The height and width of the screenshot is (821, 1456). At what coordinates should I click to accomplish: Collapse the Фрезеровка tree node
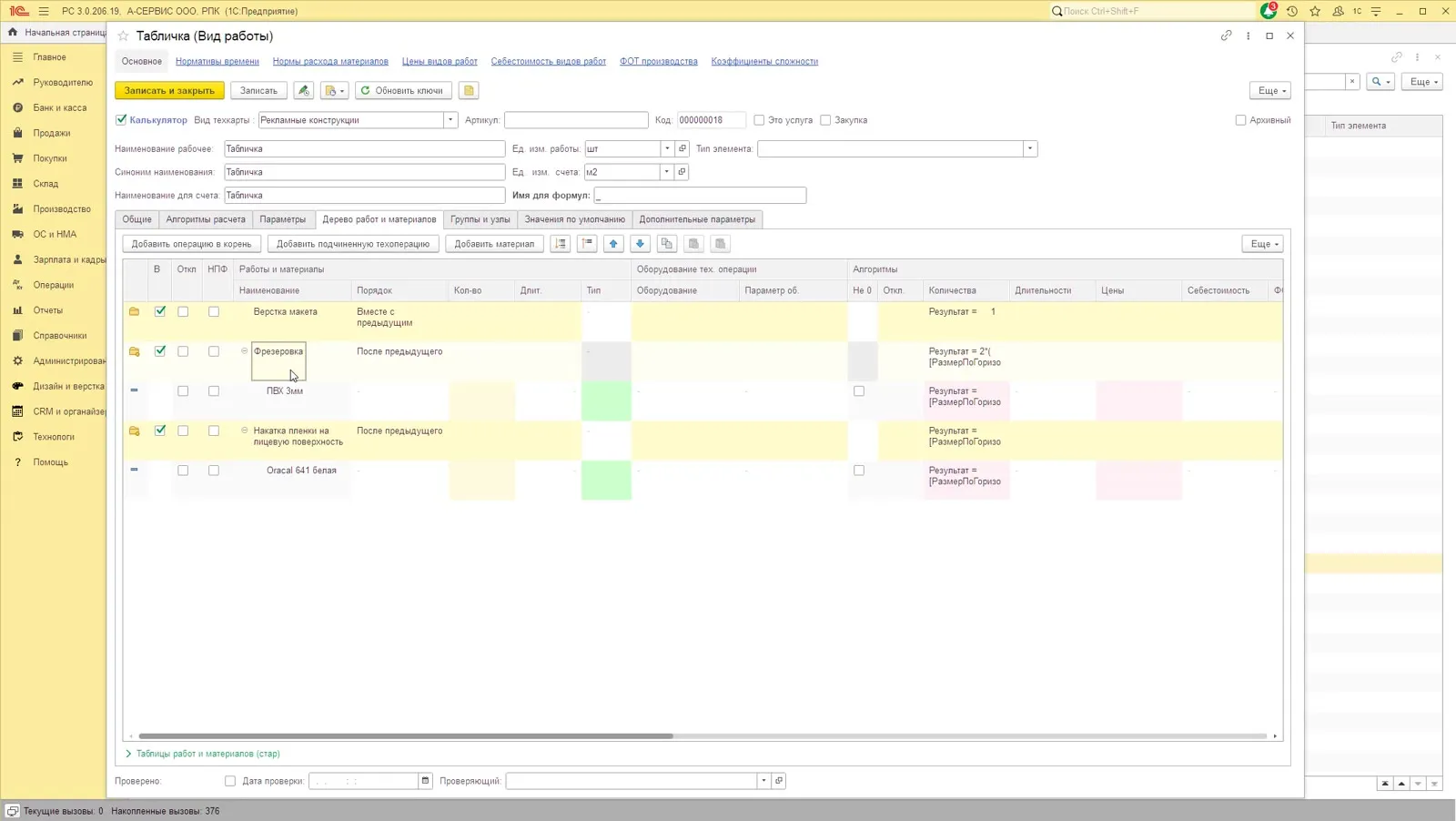point(244,351)
